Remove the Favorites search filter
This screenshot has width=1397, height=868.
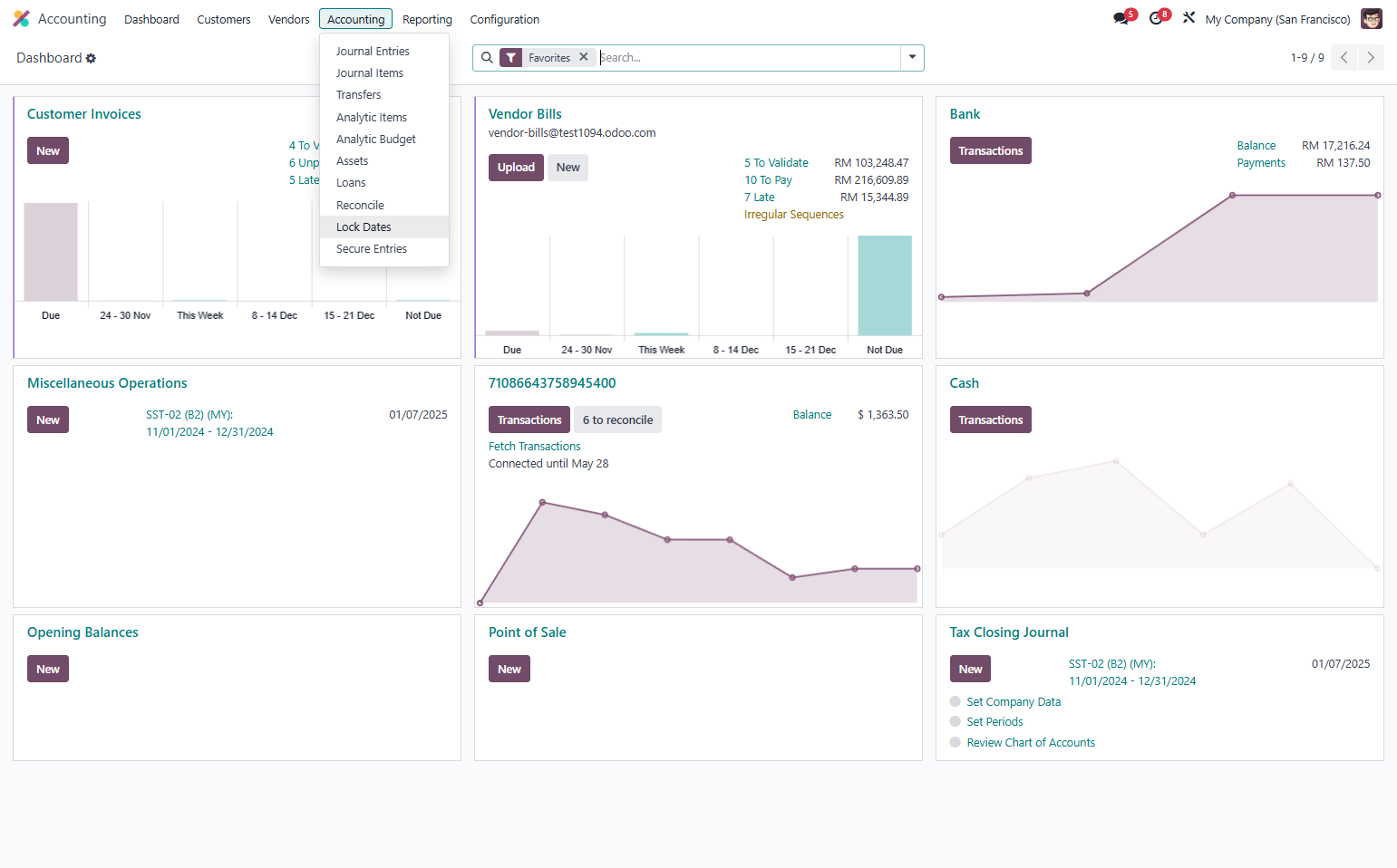[584, 57]
